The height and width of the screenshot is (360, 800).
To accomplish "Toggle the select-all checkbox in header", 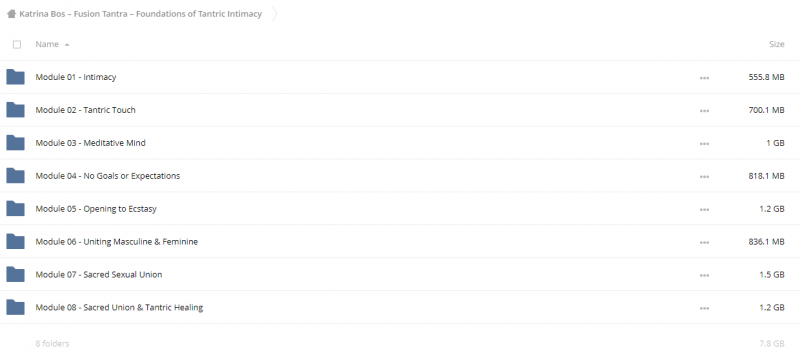I will pos(17,44).
